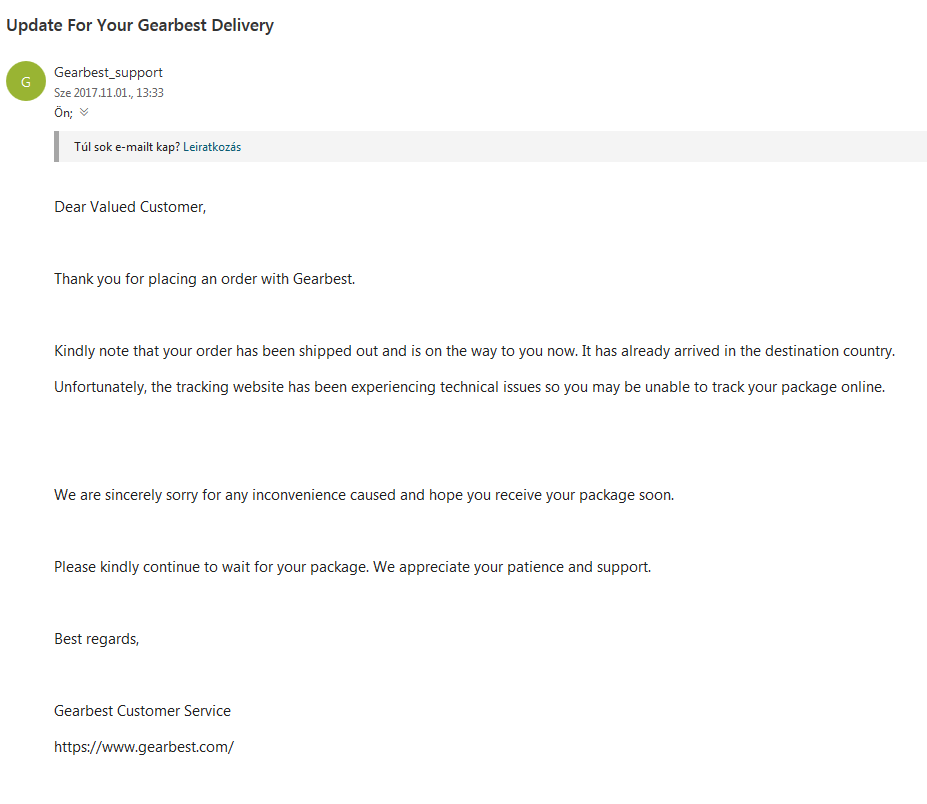
Task: Expand the recipients chevron next to Ön;
Action: click(84, 112)
